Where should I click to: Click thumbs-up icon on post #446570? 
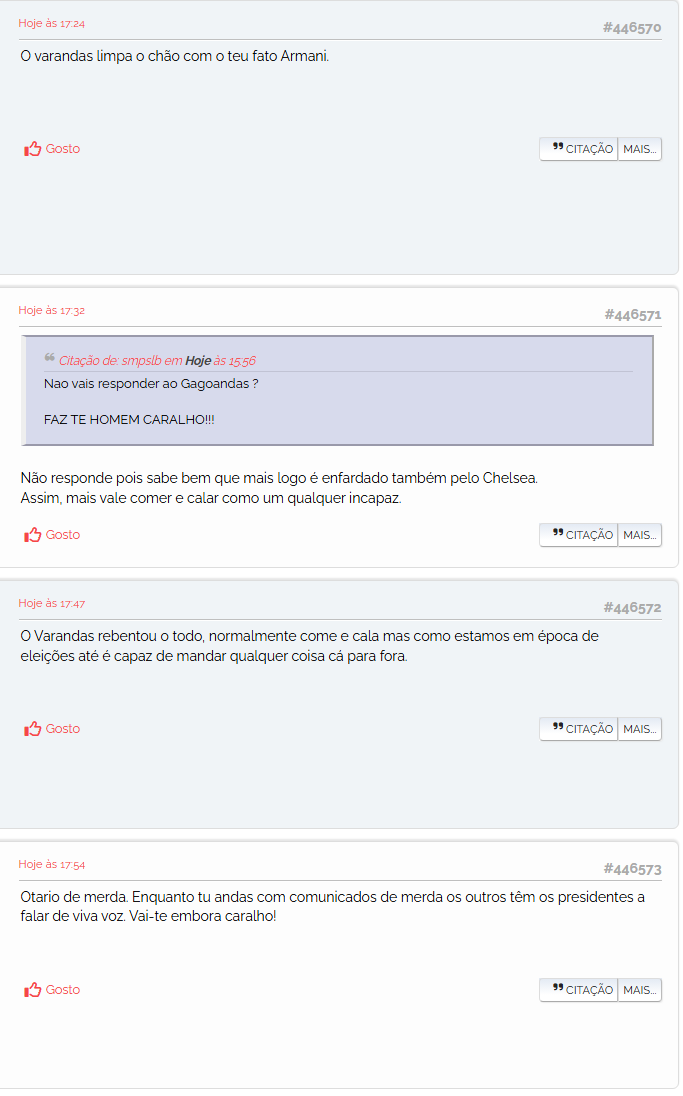[33, 149]
